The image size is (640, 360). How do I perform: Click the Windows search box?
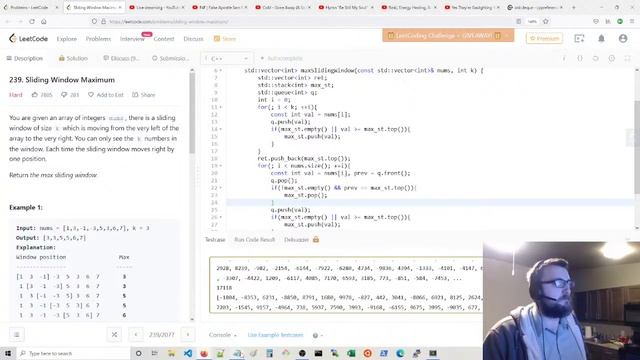[x=73, y=353]
